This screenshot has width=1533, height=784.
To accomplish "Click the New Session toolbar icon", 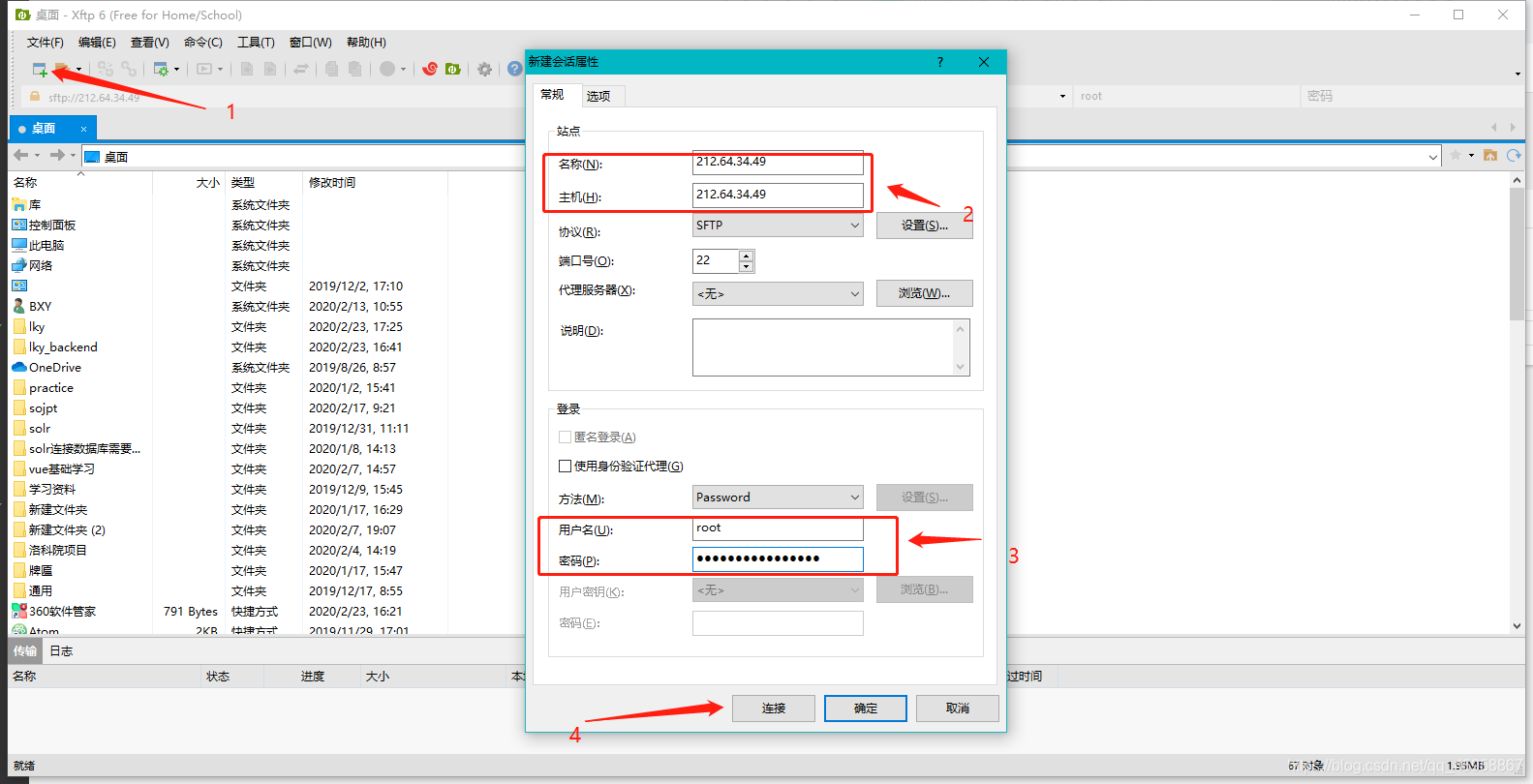I will [x=40, y=69].
